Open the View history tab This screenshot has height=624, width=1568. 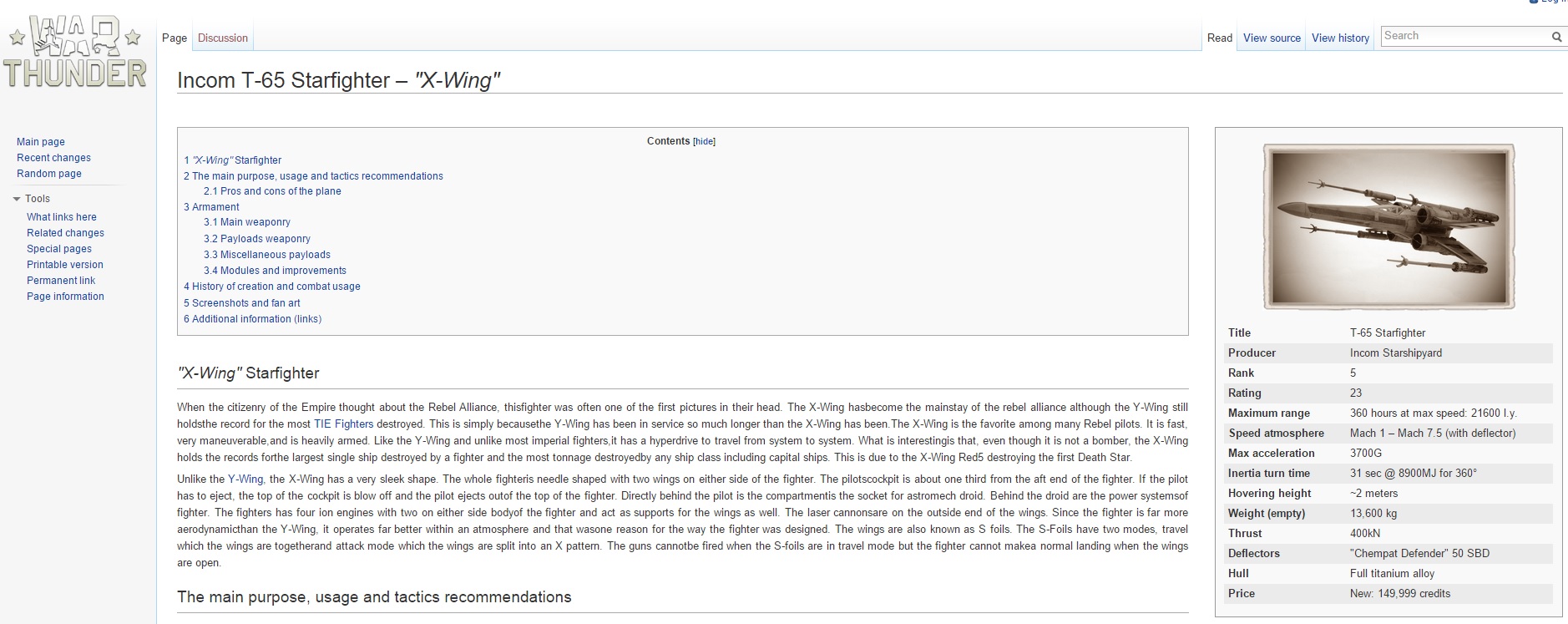tap(1340, 38)
